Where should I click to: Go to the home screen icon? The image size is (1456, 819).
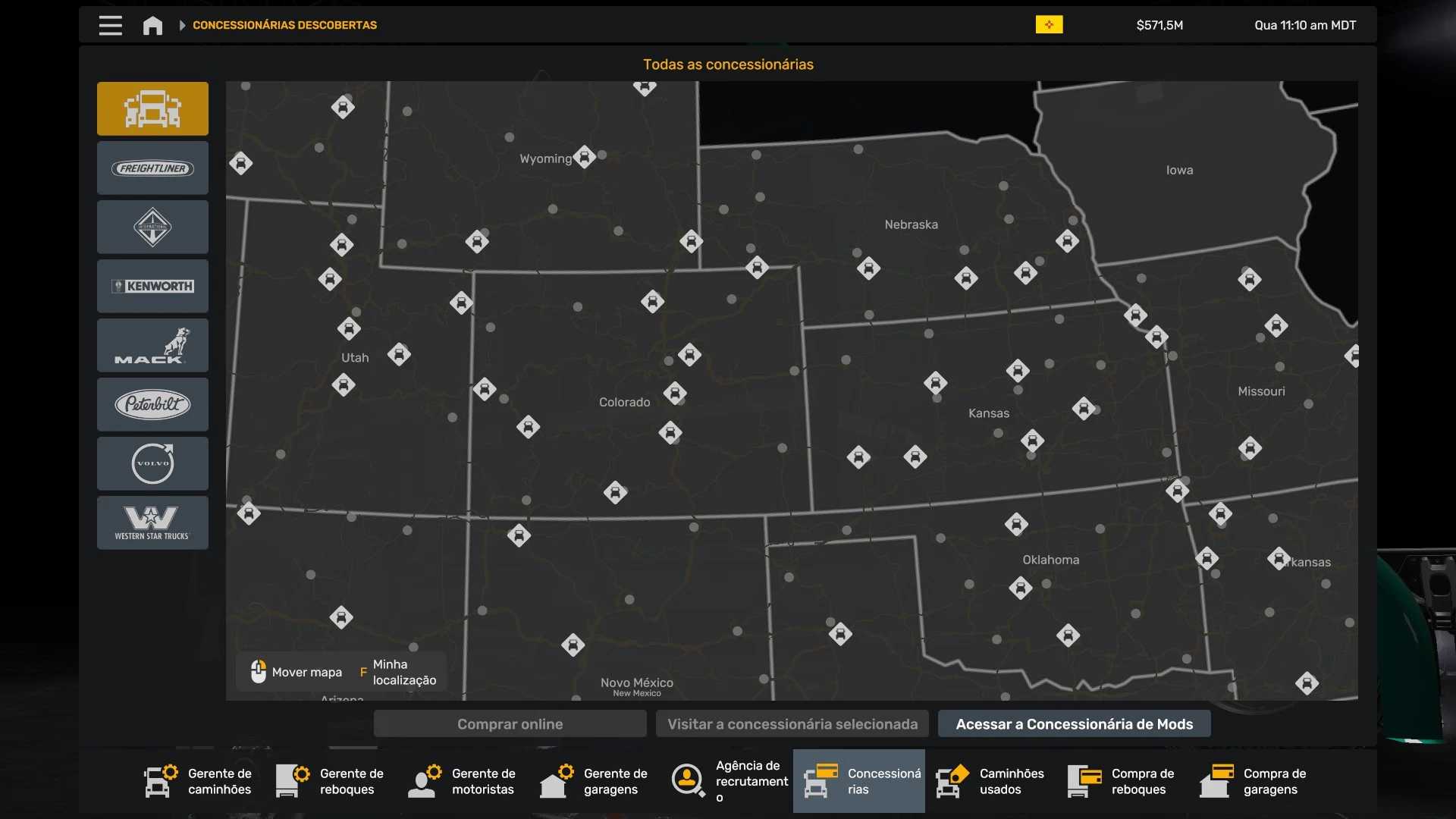tap(152, 25)
